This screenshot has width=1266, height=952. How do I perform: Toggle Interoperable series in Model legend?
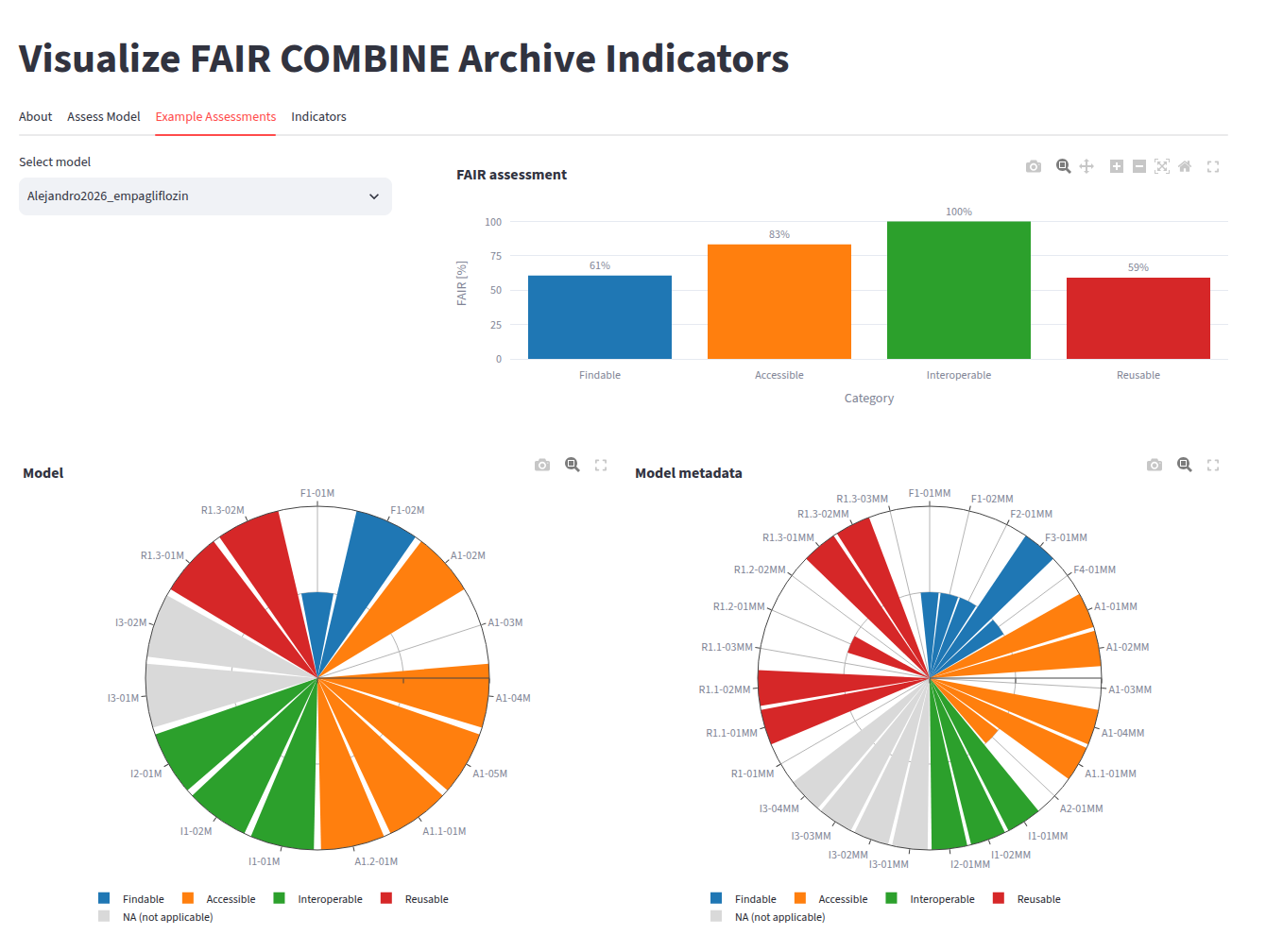pyautogui.click(x=318, y=899)
